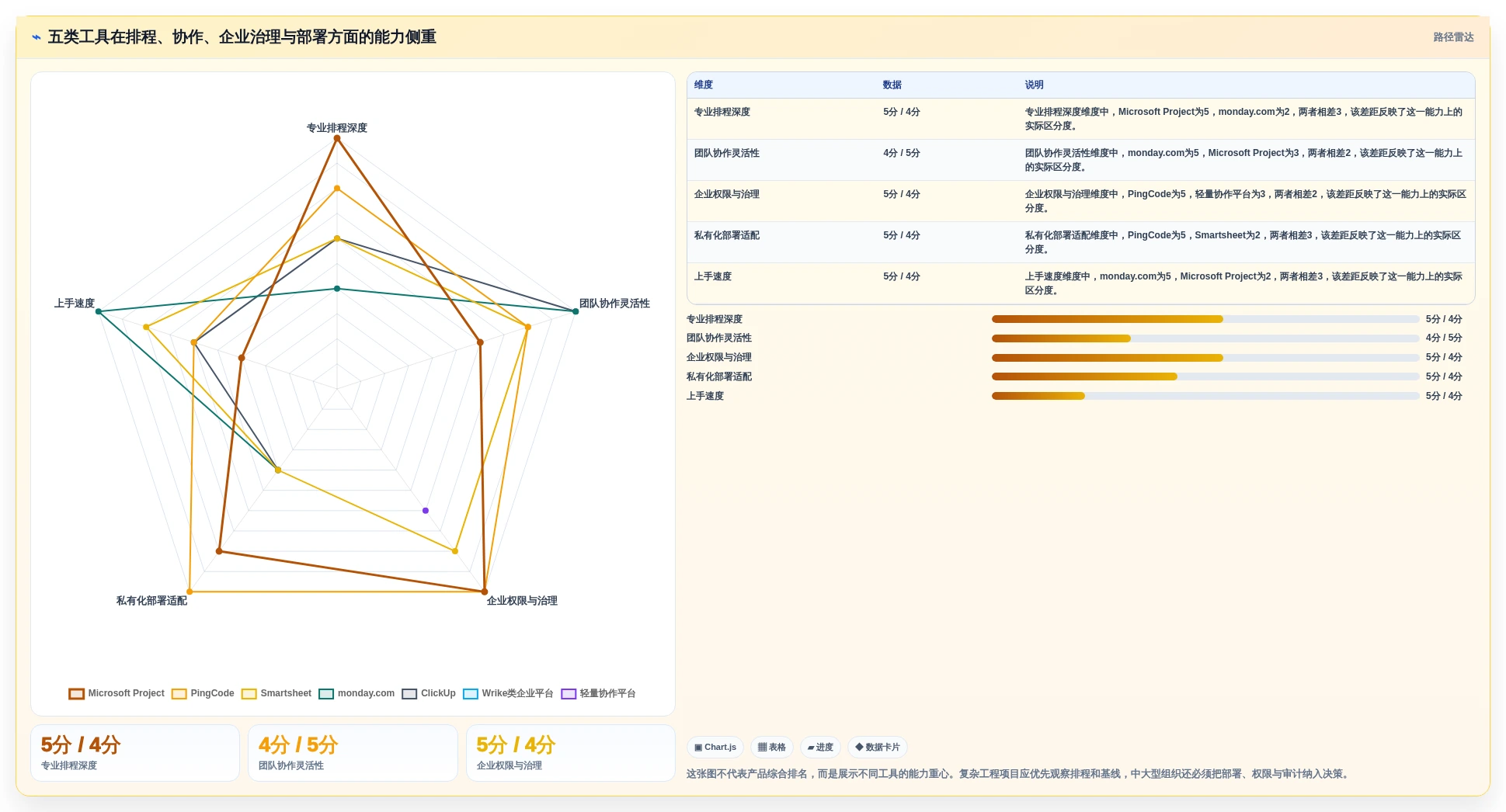Screen dimensions: 1506x812
Task: Click the 私有化部署适配 progress bar
Action: click(1205, 377)
